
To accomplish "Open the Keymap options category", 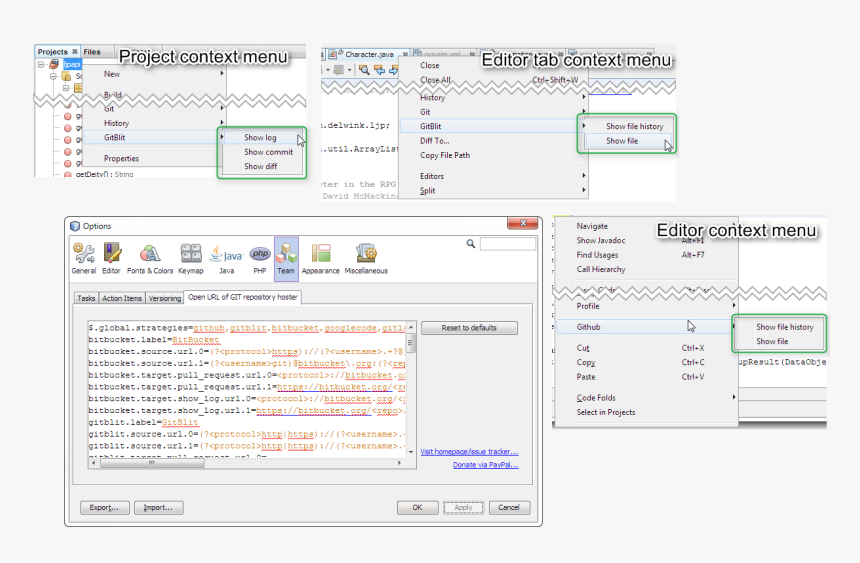I will [191, 258].
